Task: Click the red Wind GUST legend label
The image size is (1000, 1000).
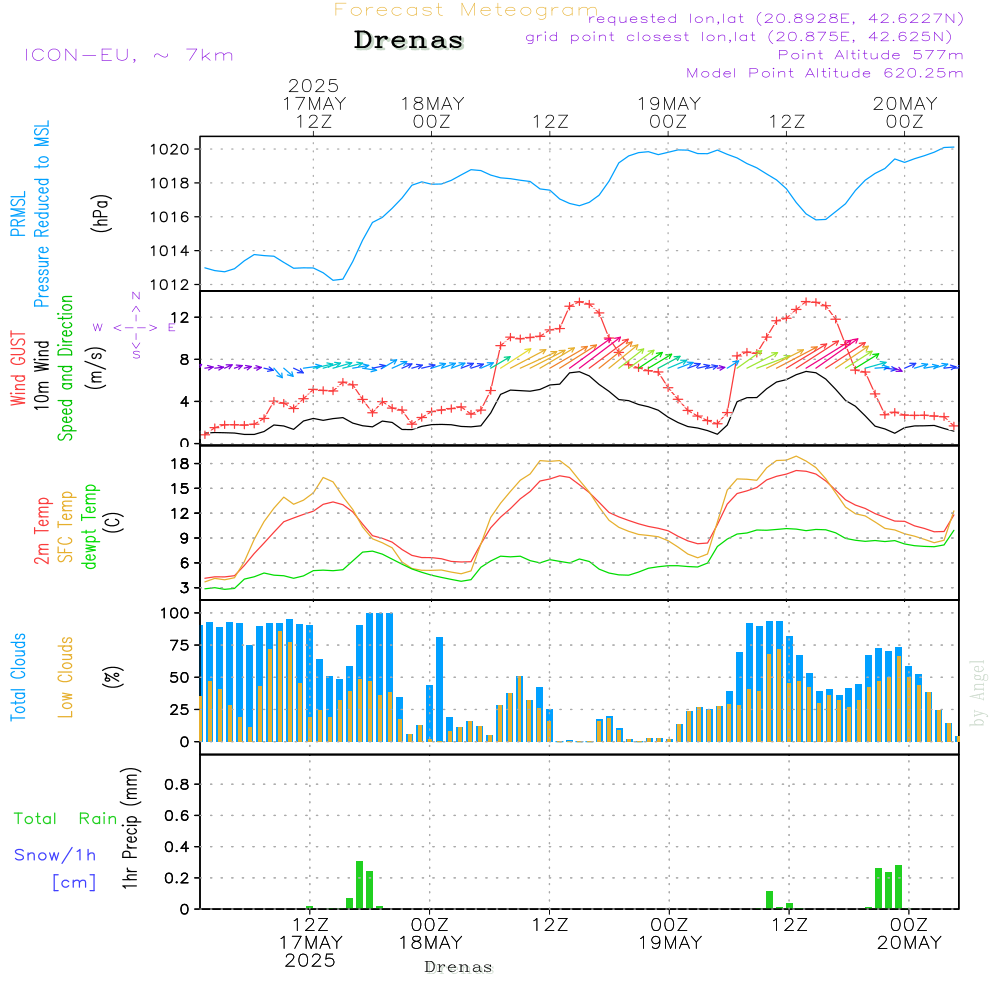Action: click(x=18, y=368)
